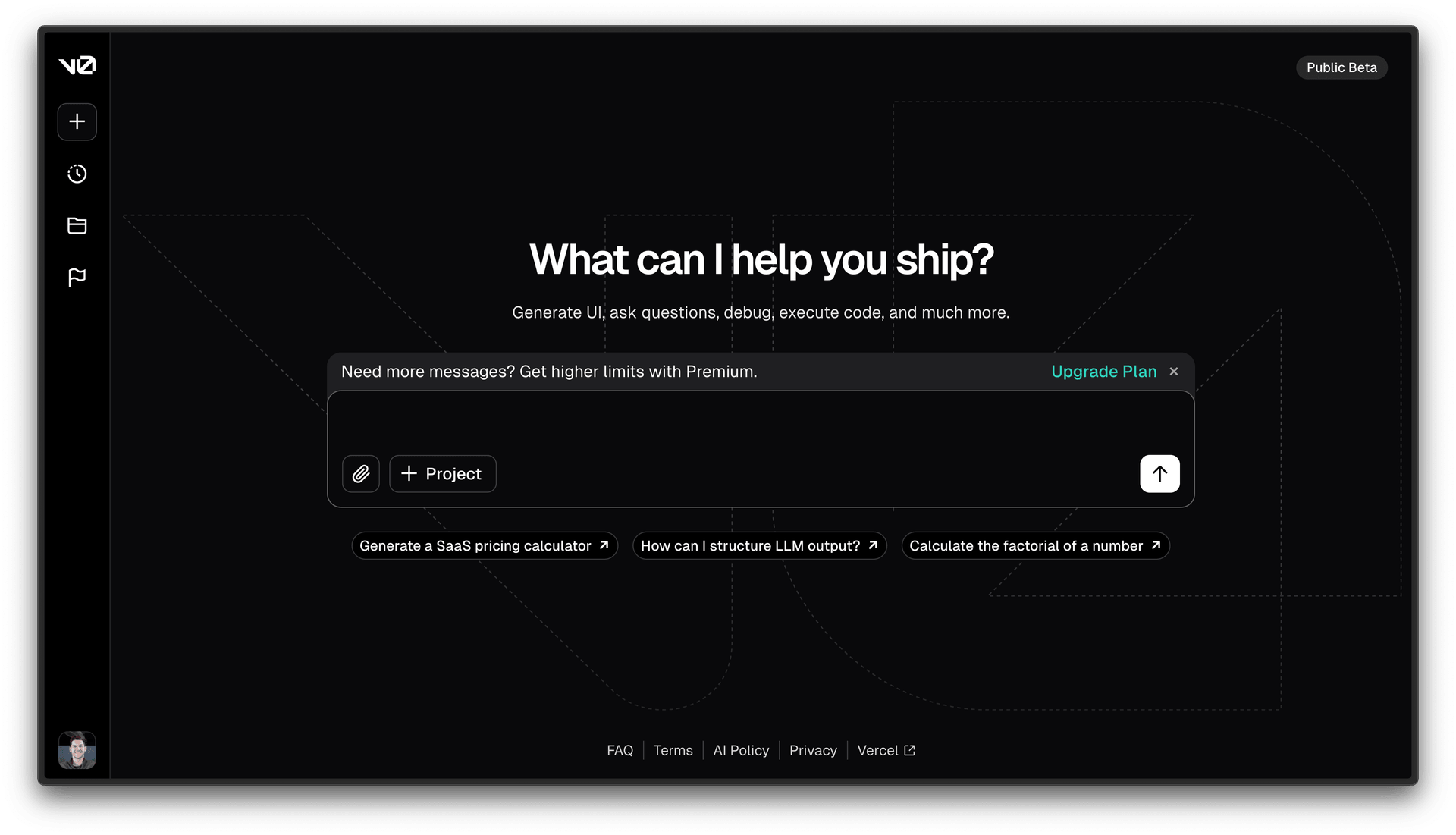The image size is (1456, 835).
Task: Click the v0 logo in sidebar
Action: (77, 66)
